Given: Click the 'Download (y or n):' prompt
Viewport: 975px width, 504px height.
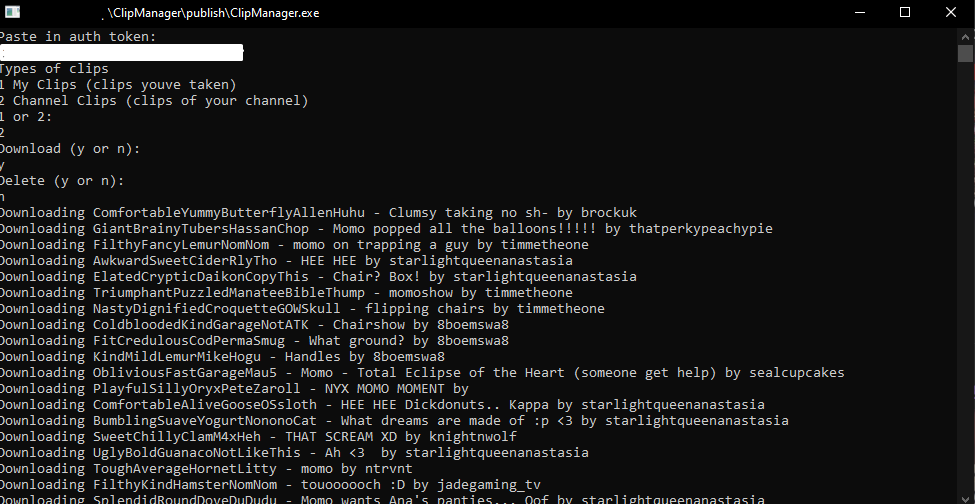Looking at the screenshot, I should [x=70, y=149].
